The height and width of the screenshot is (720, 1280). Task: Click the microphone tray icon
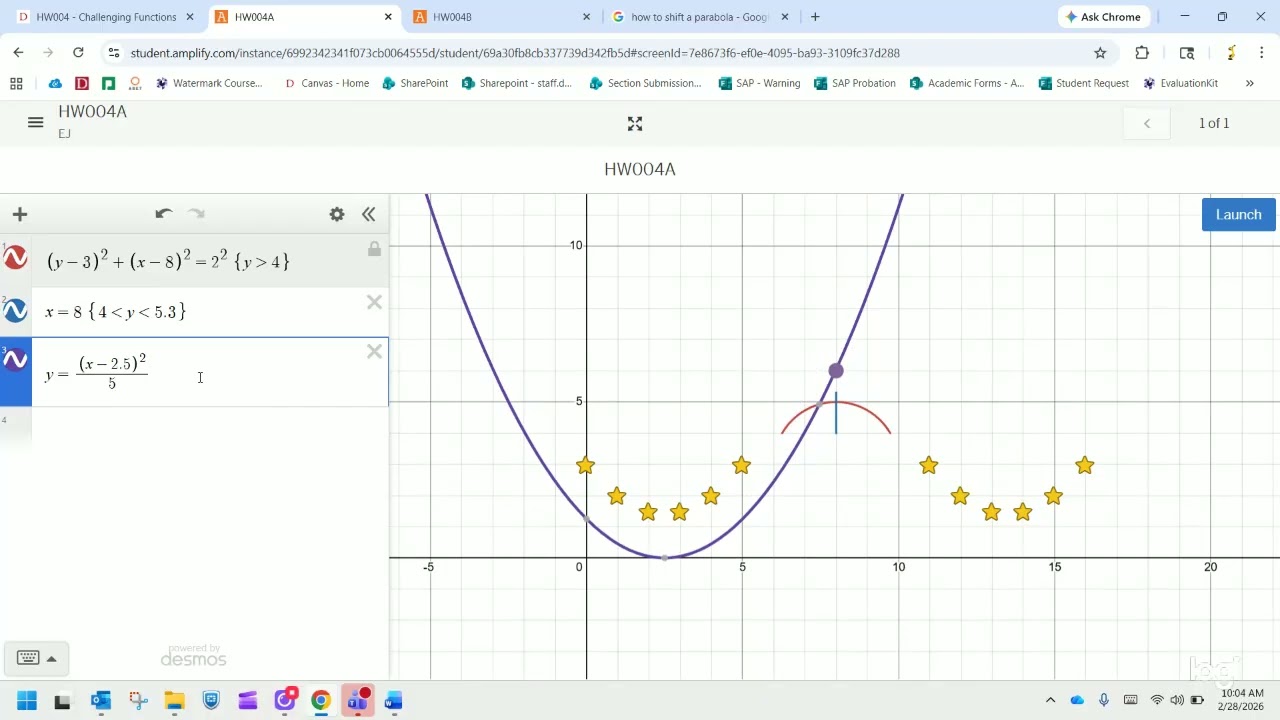1104,700
